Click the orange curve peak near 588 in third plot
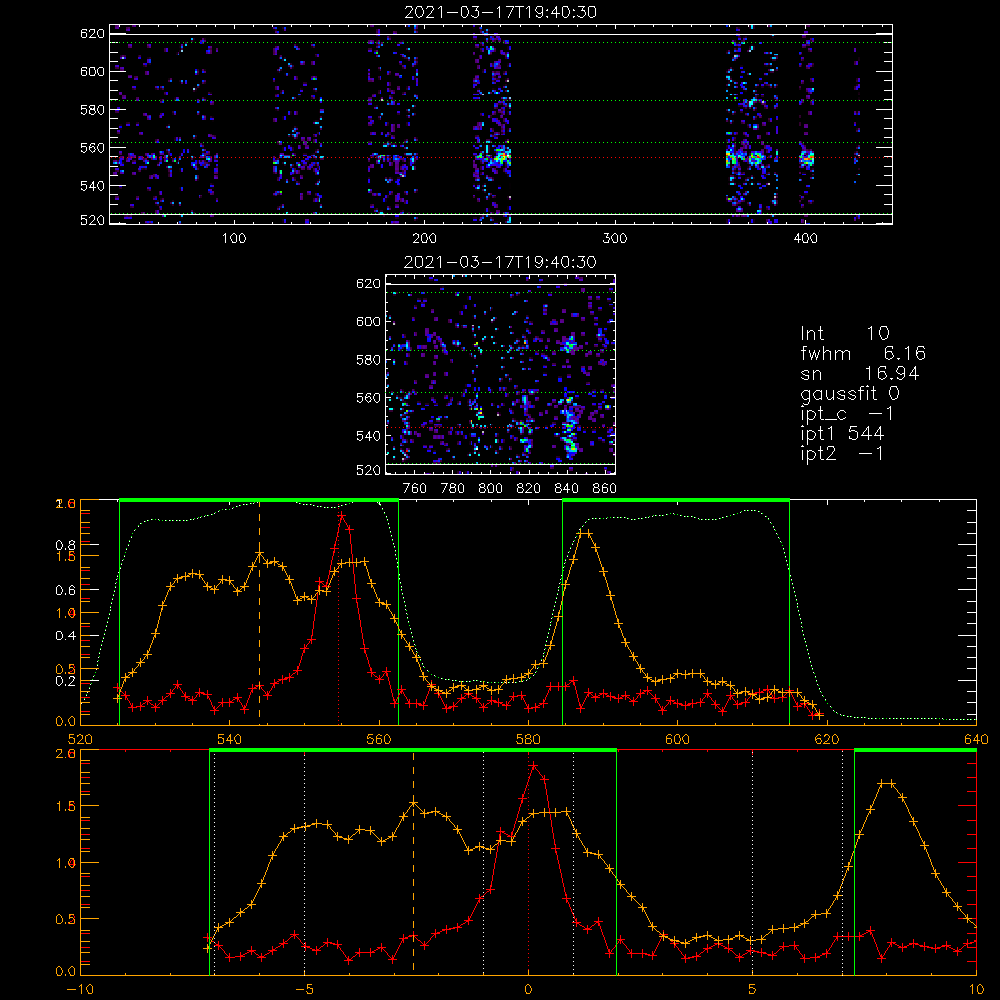The image size is (1000, 1000). [x=584, y=533]
